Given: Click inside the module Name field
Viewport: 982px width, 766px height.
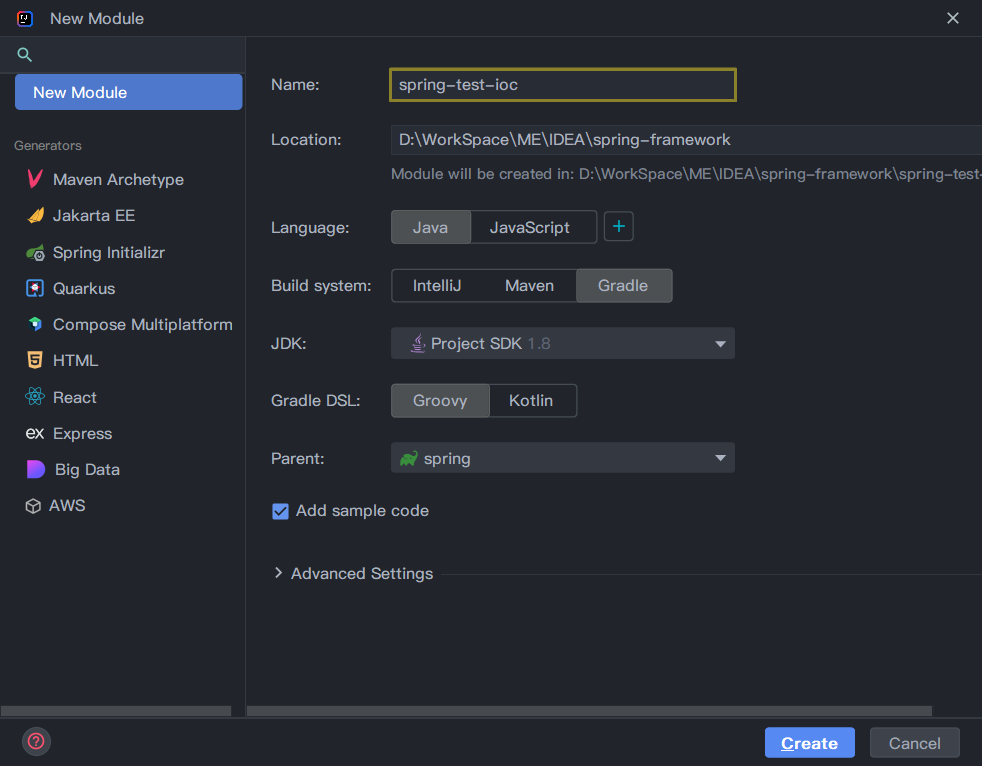Looking at the screenshot, I should 562,85.
